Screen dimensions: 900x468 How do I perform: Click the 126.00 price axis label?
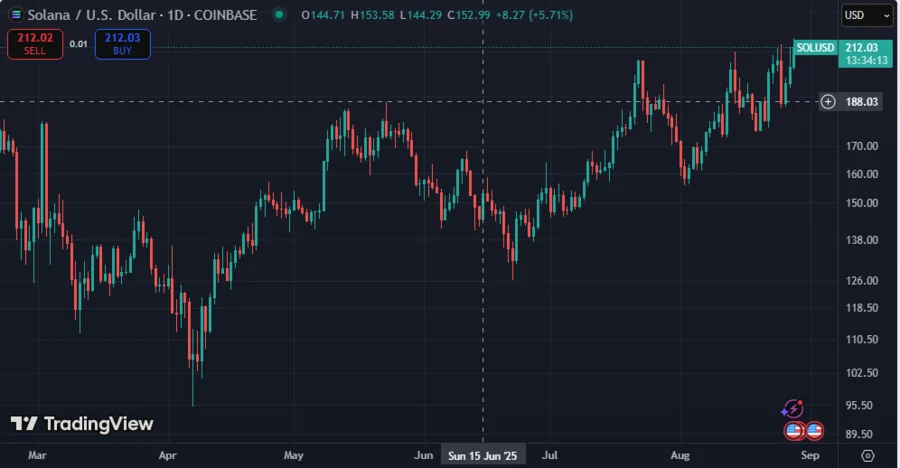(x=862, y=281)
